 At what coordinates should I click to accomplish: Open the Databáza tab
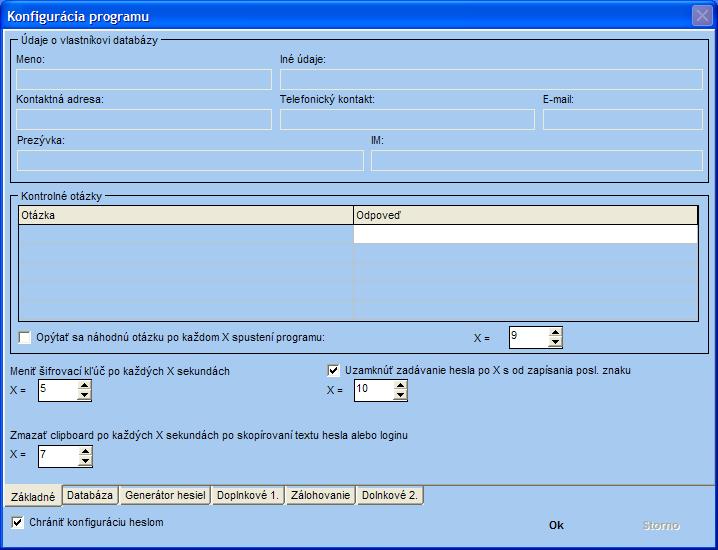pyautogui.click(x=90, y=495)
